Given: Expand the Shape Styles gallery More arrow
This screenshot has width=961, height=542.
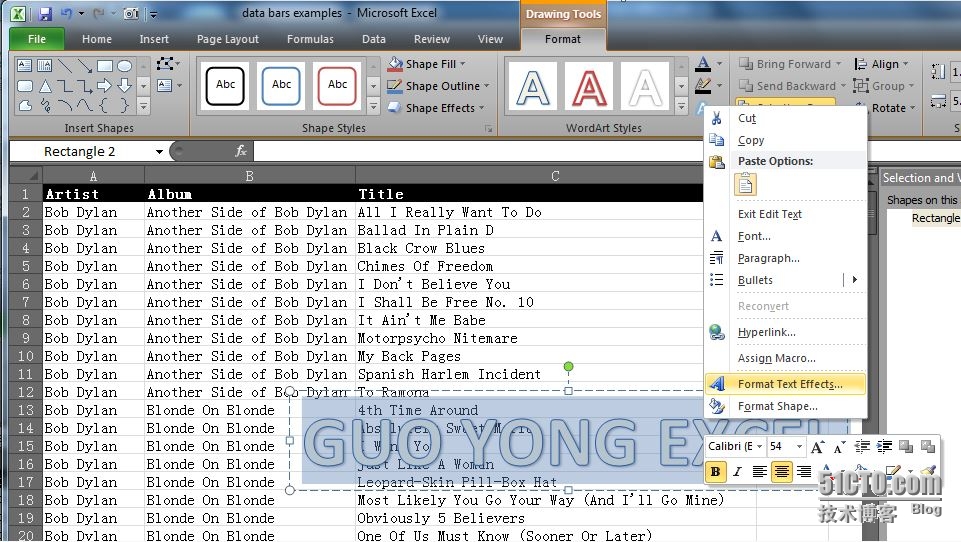Looking at the screenshot, I should pos(373,106).
